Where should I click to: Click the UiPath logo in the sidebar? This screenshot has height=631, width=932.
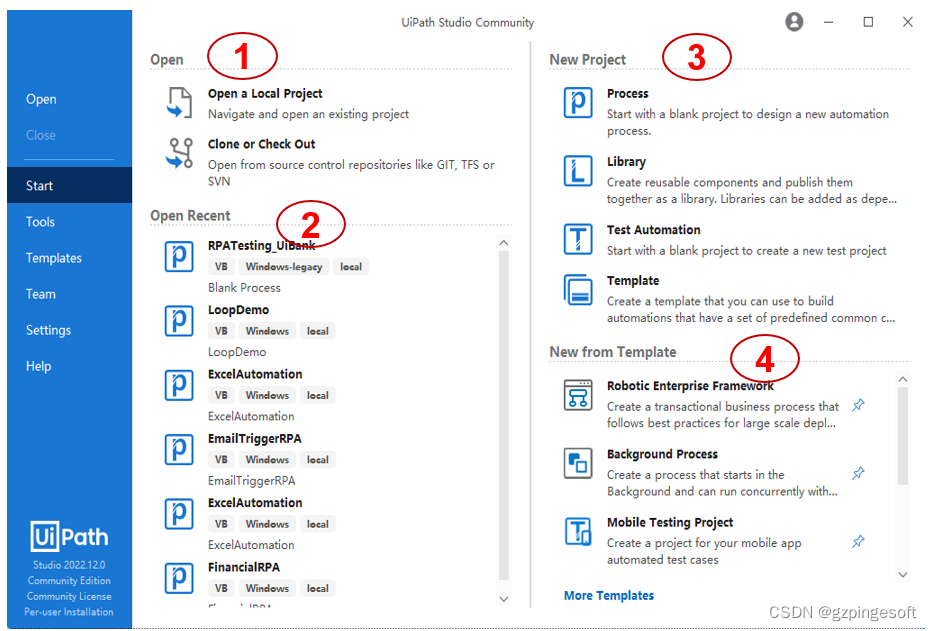click(x=69, y=537)
